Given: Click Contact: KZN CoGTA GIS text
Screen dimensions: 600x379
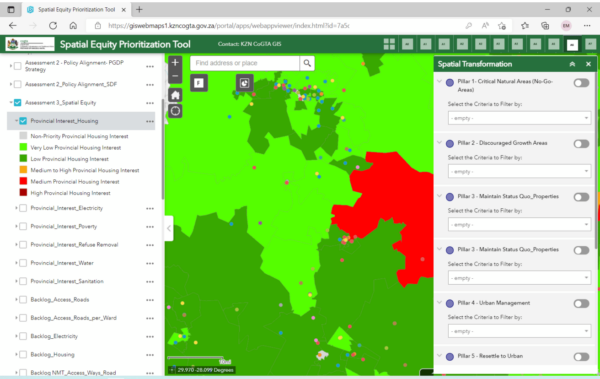Looking at the screenshot, I should (249, 44).
